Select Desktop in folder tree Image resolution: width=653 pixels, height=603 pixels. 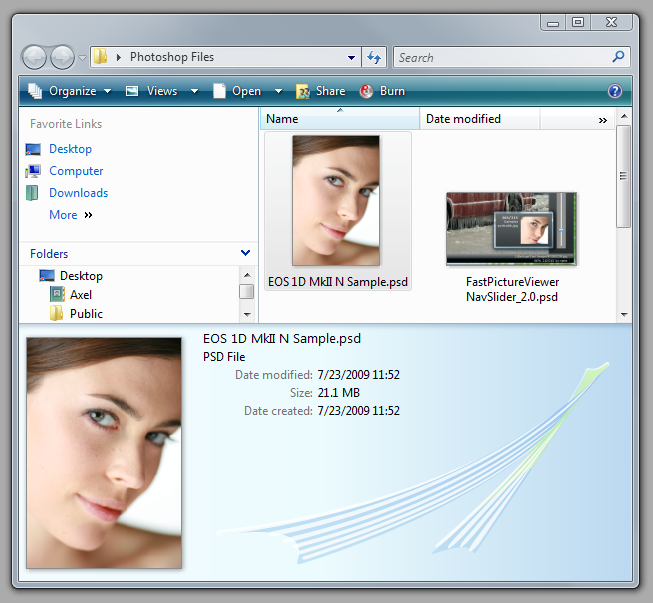[x=81, y=276]
